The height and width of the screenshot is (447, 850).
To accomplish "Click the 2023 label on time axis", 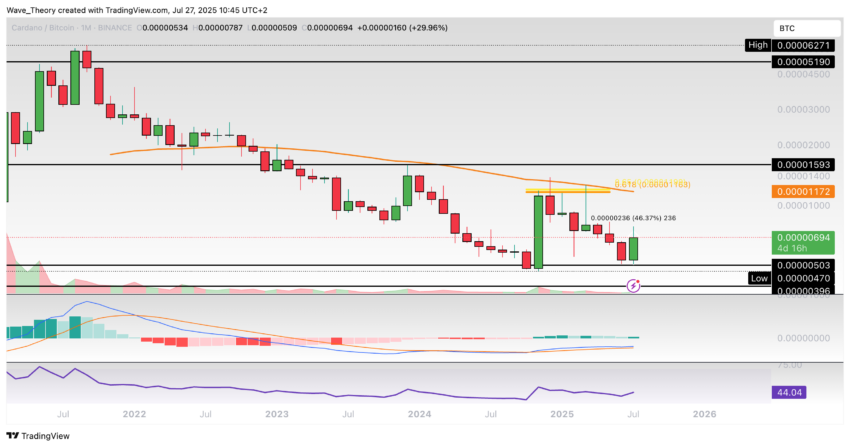I will coord(276,414).
